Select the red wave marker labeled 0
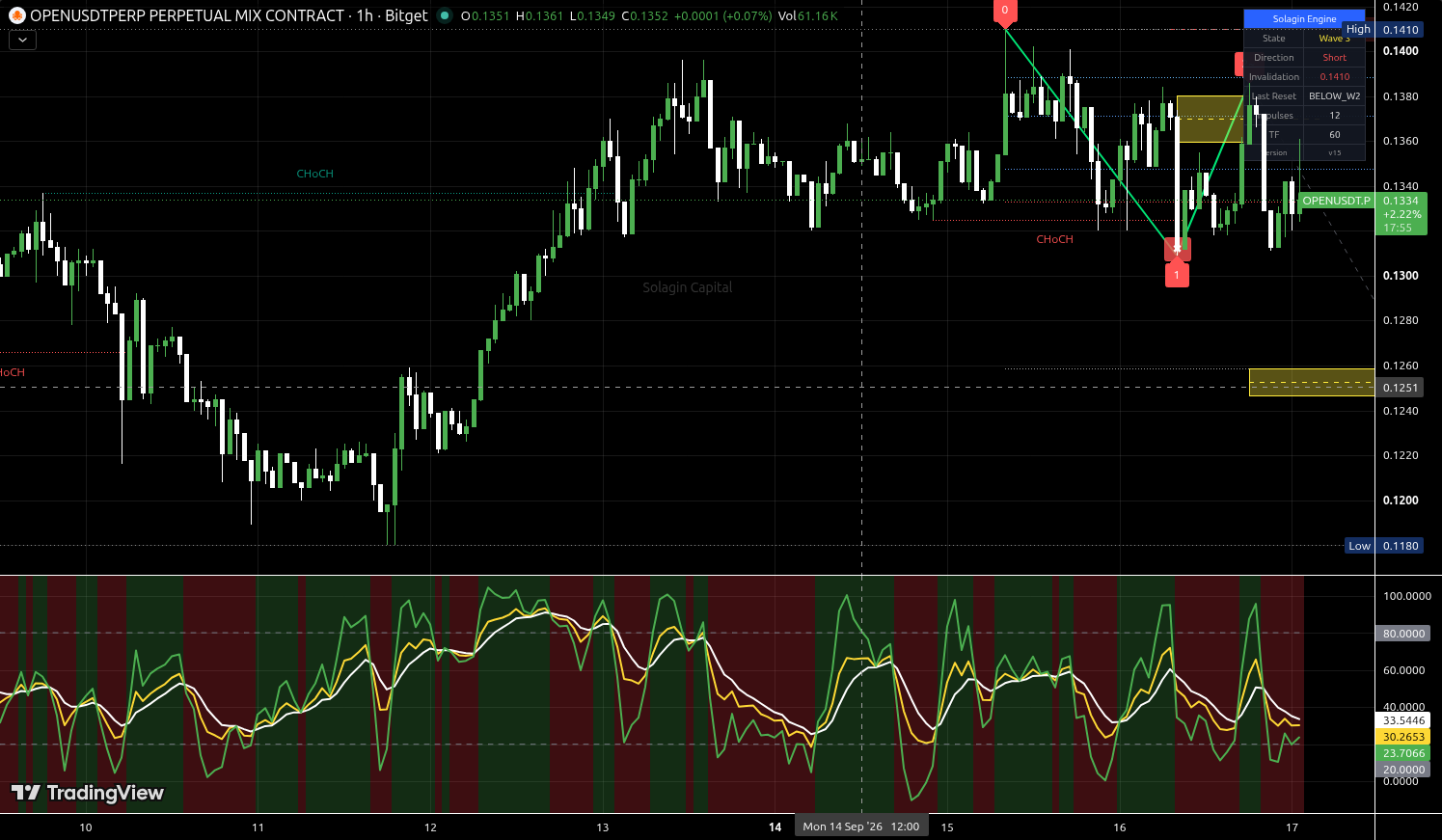The width and height of the screenshot is (1442, 840). point(1005,11)
